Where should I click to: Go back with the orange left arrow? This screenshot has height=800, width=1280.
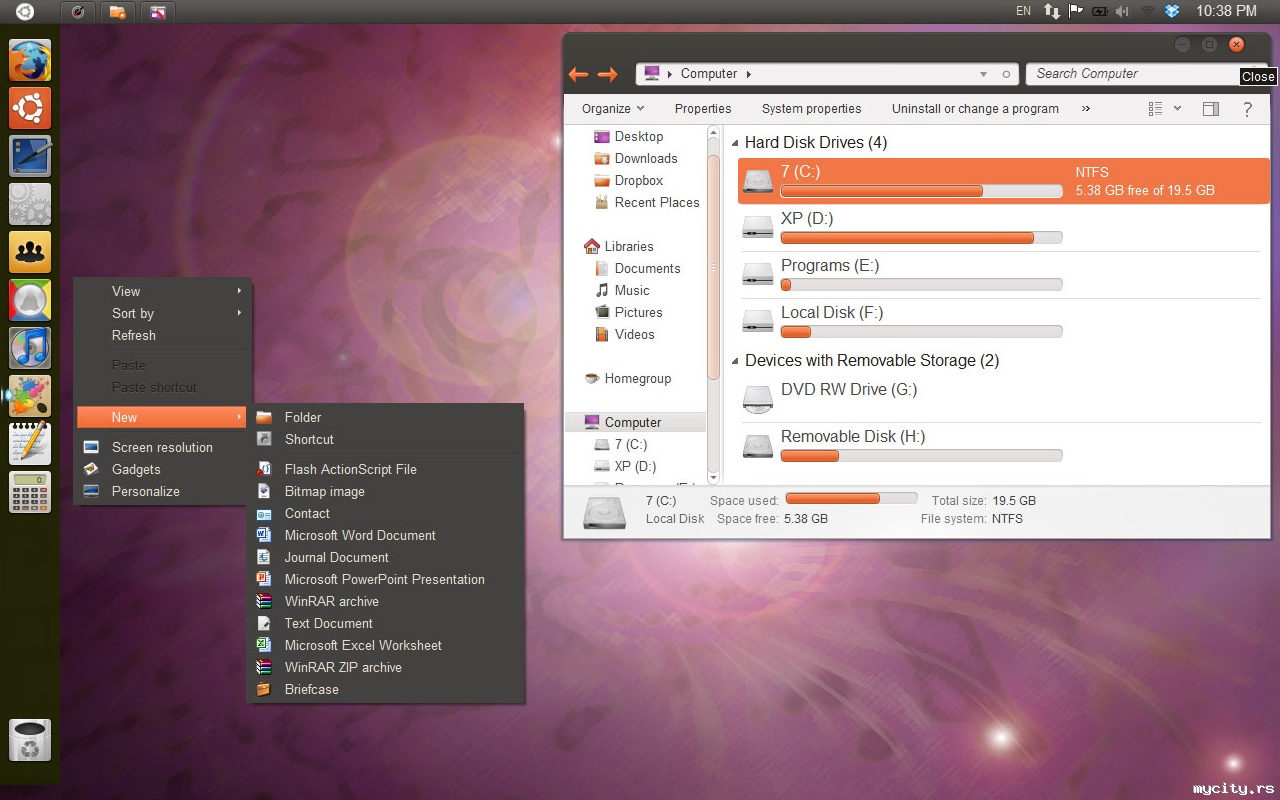578,74
